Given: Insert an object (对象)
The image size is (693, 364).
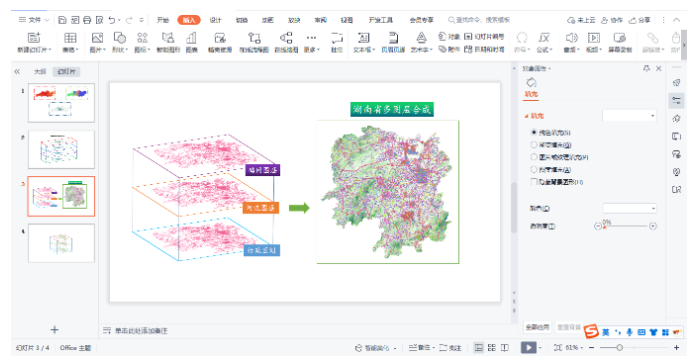Looking at the screenshot, I should click(449, 37).
